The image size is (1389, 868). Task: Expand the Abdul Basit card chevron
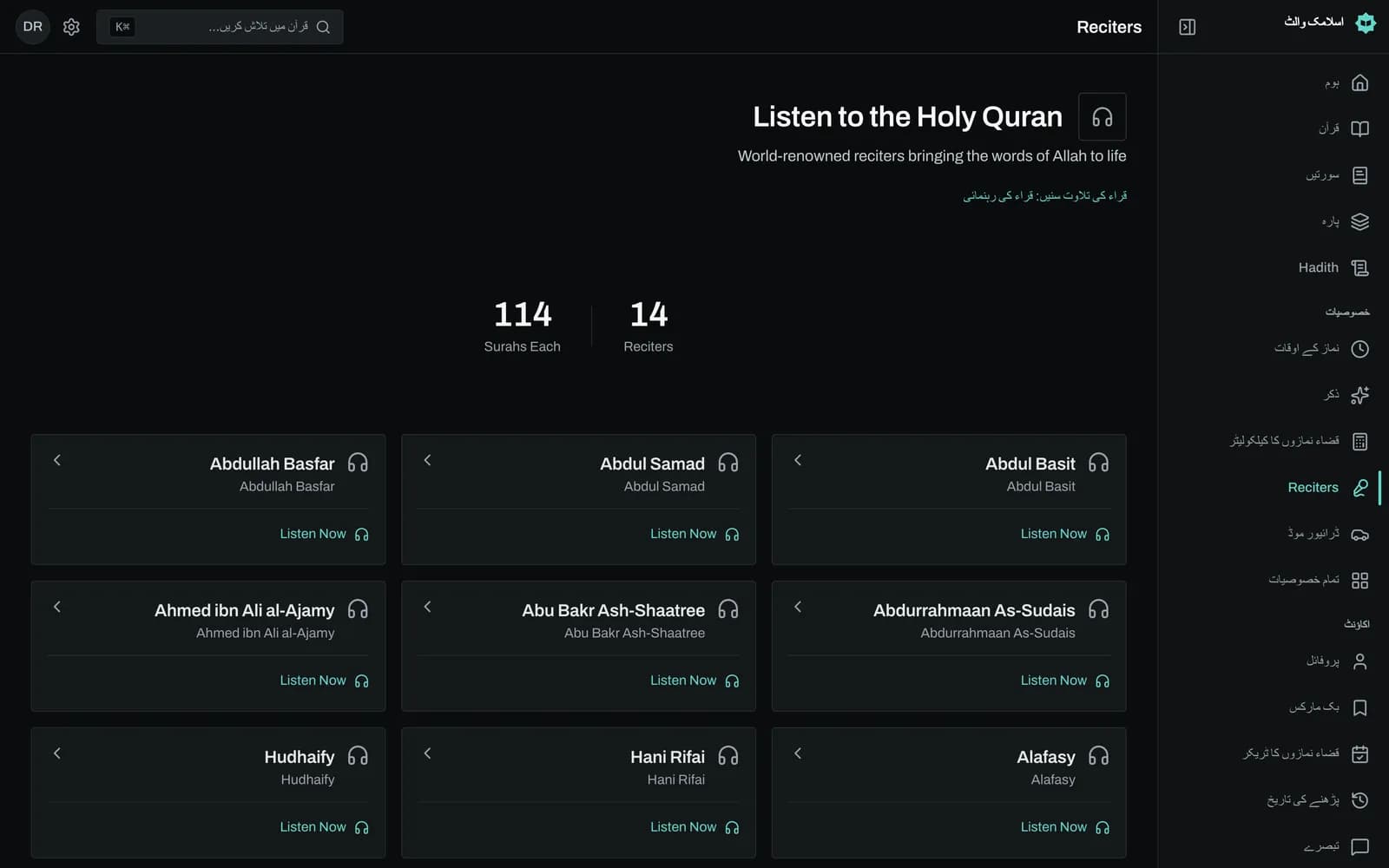[798, 460]
